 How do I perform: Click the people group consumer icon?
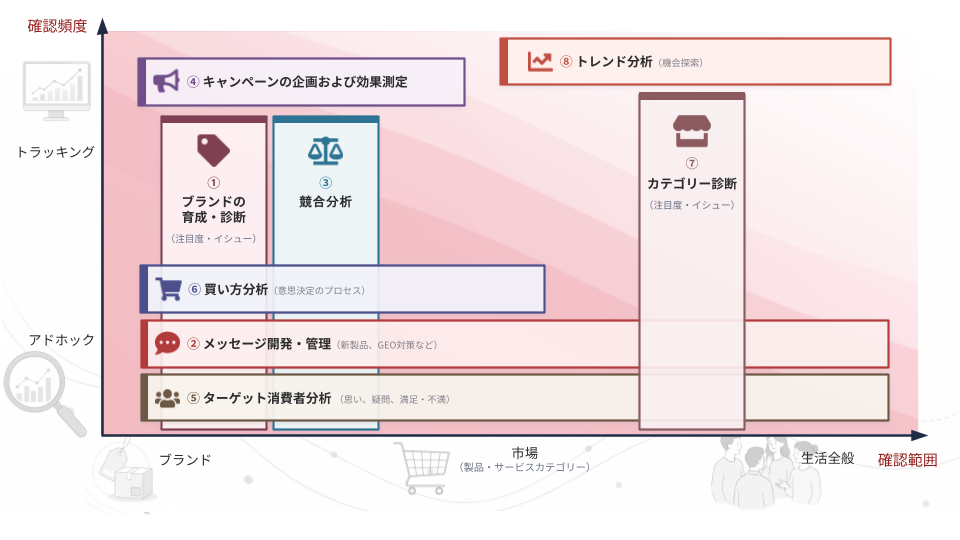click(167, 399)
